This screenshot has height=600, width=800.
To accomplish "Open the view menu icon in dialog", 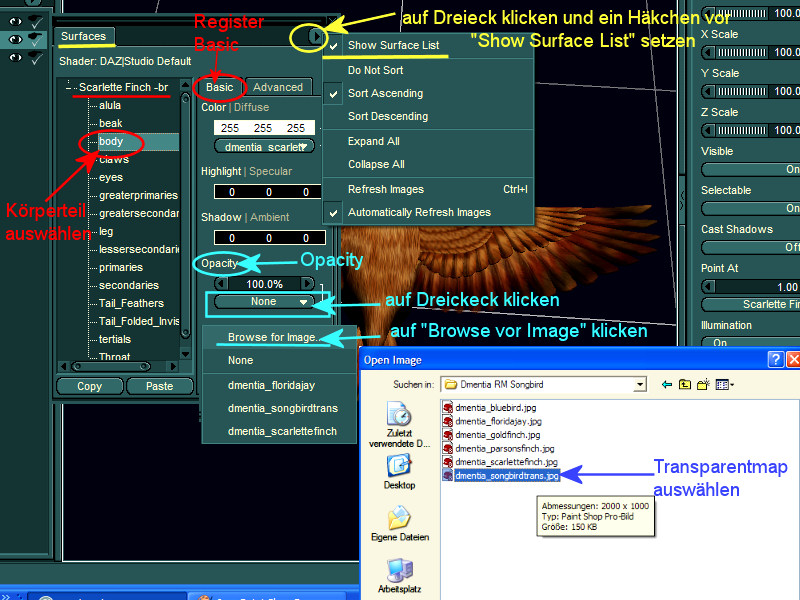I will 724,385.
